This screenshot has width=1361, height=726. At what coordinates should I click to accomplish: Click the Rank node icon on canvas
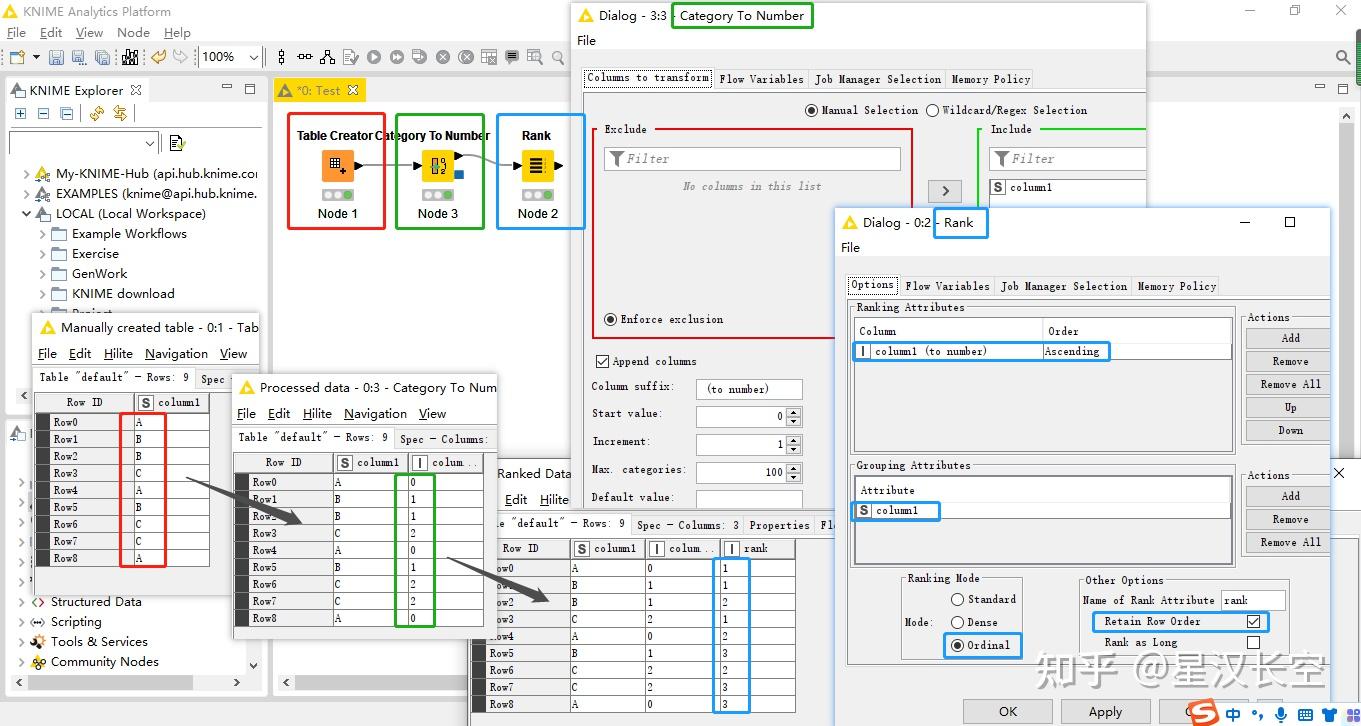pyautogui.click(x=537, y=166)
